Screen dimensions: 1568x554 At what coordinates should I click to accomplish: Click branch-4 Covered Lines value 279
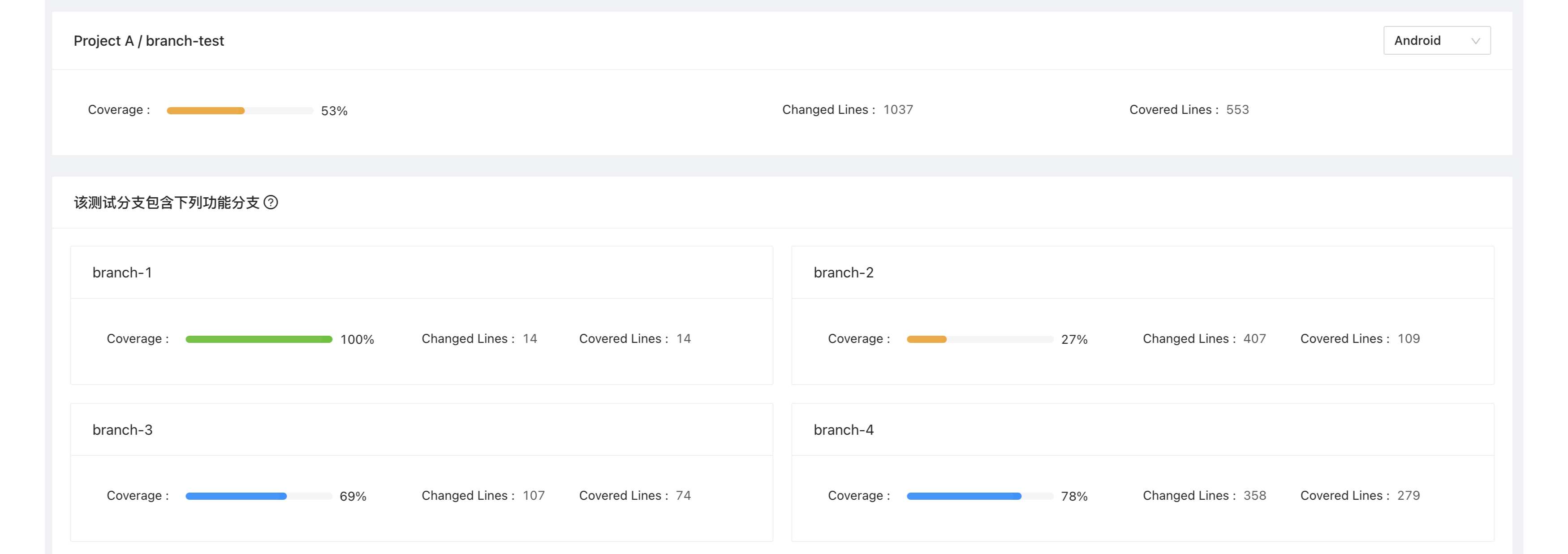(x=1409, y=496)
